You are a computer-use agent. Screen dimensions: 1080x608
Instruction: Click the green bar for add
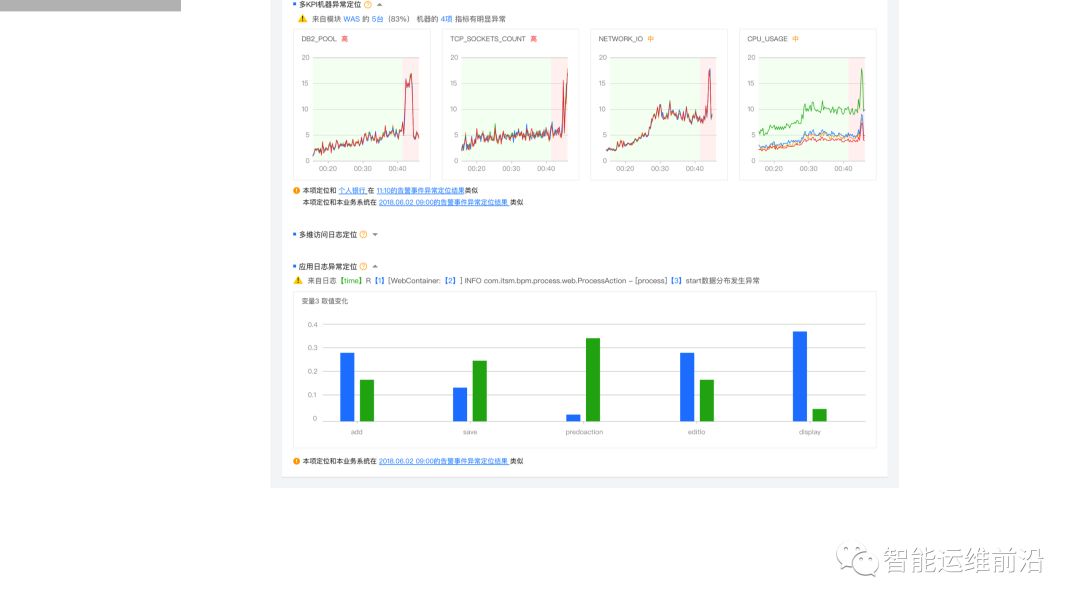367,400
